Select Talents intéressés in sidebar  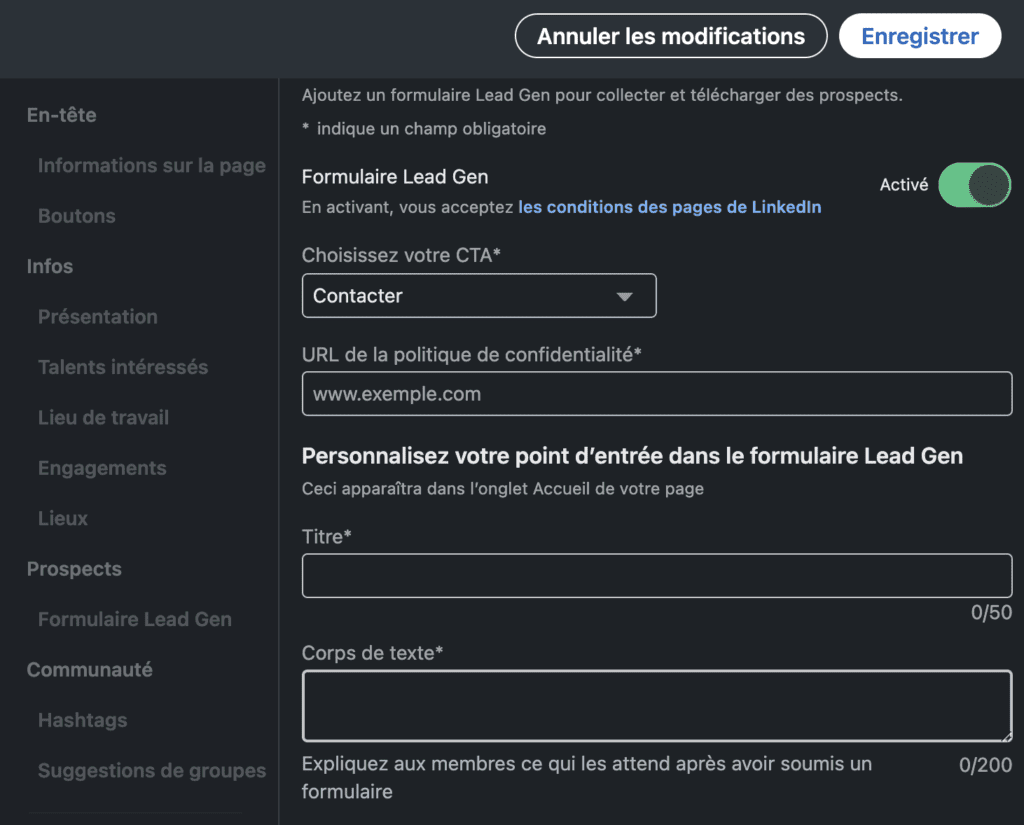(122, 367)
